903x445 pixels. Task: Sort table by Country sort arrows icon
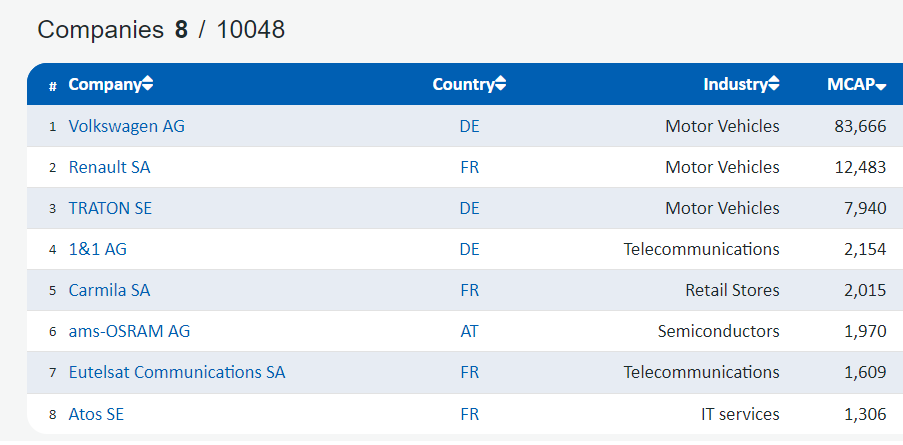[x=500, y=85]
